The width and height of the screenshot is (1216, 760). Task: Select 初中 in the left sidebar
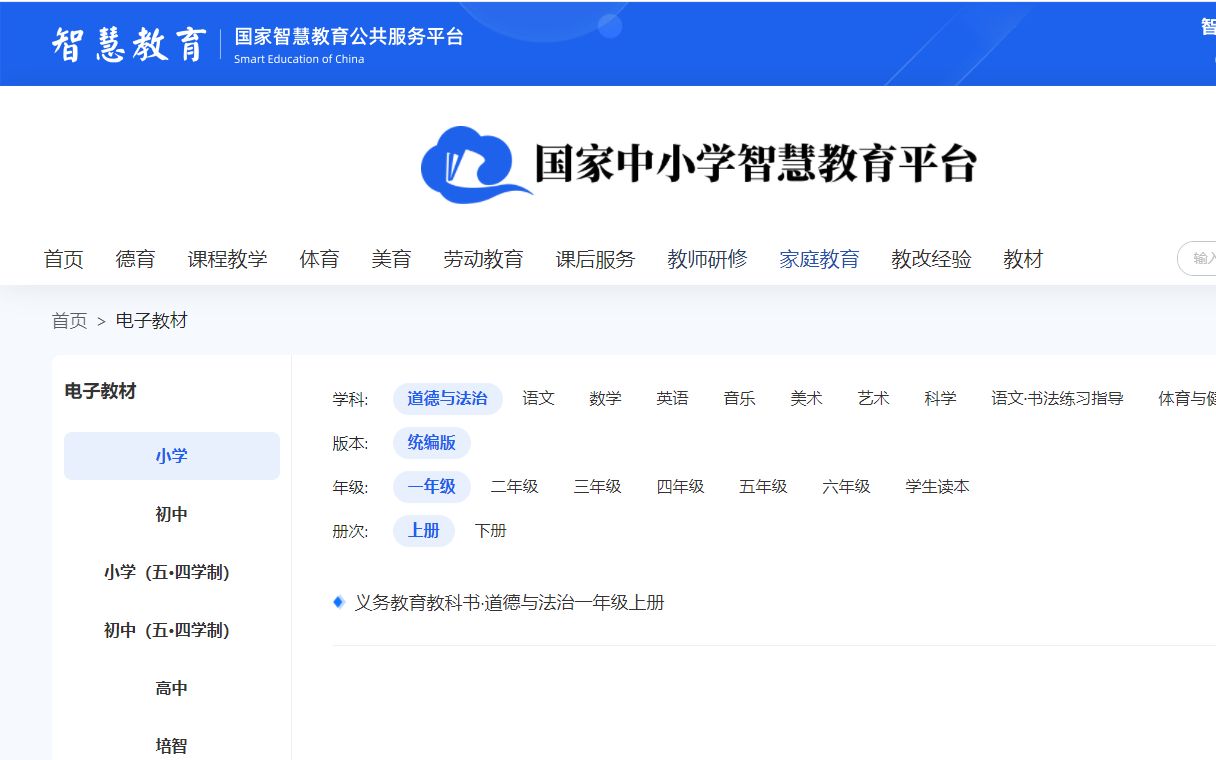[171, 514]
